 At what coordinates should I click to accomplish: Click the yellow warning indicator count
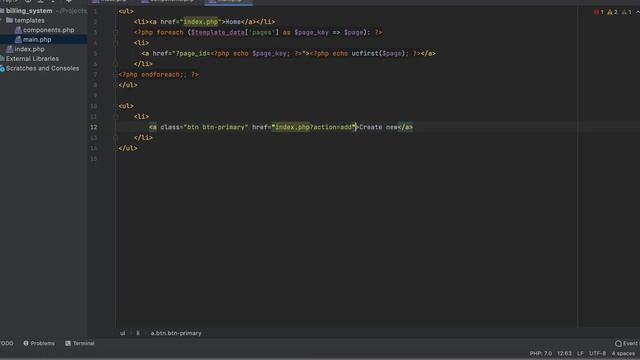tap(612, 12)
